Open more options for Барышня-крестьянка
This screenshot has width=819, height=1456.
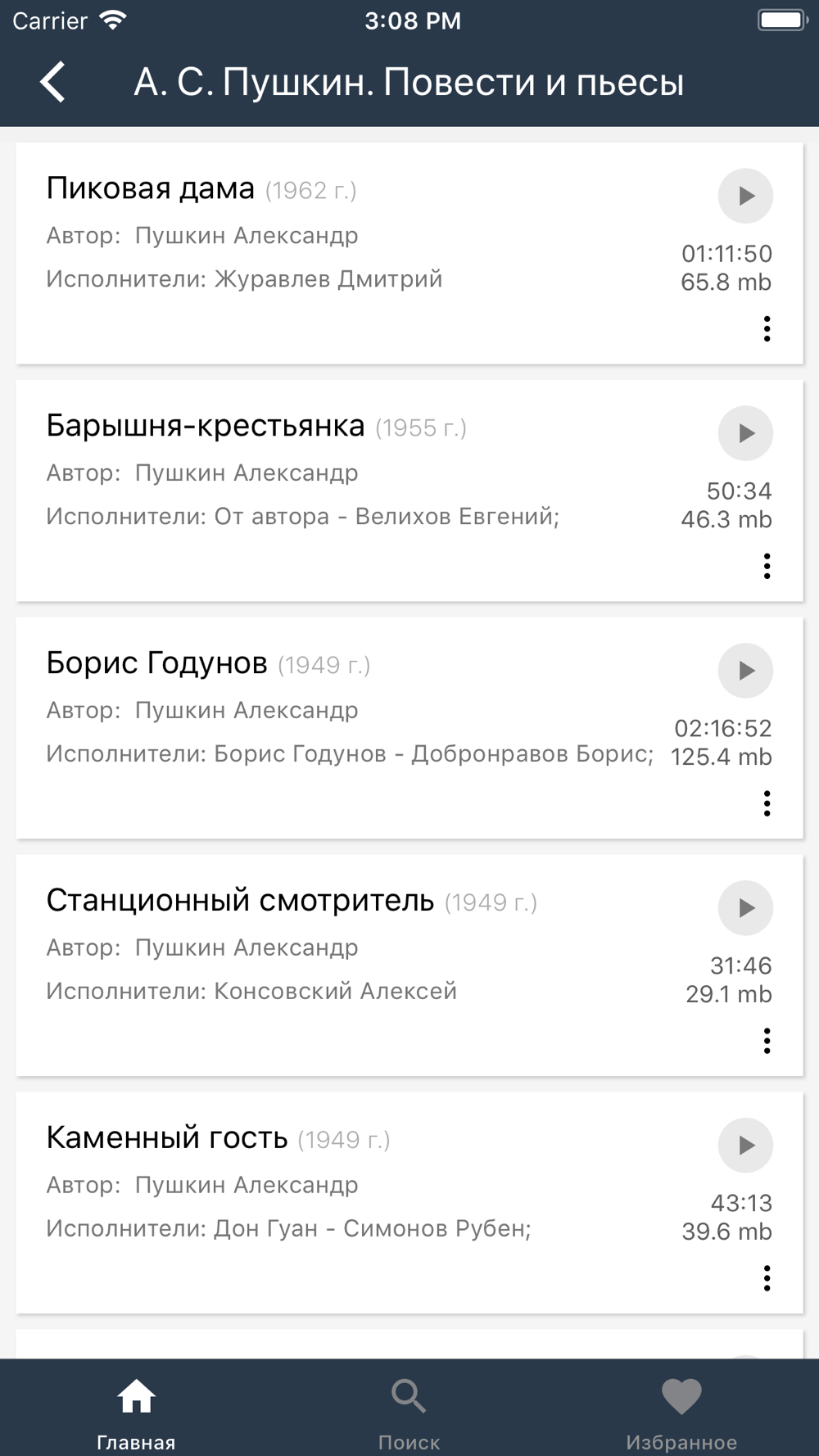(x=767, y=566)
